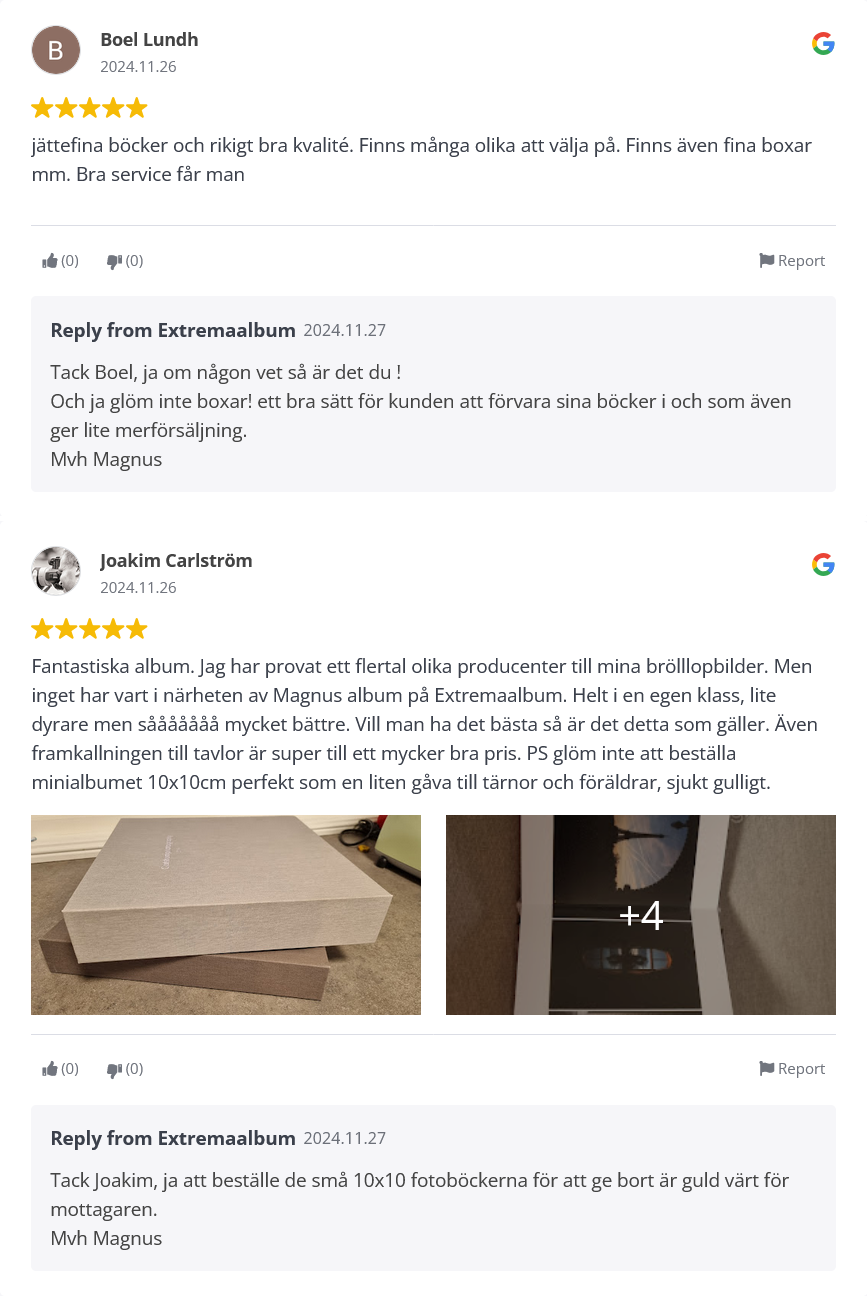This screenshot has height=1296, width=867.
Task: Click the five-star rating on Boel's review
Action: point(89,108)
